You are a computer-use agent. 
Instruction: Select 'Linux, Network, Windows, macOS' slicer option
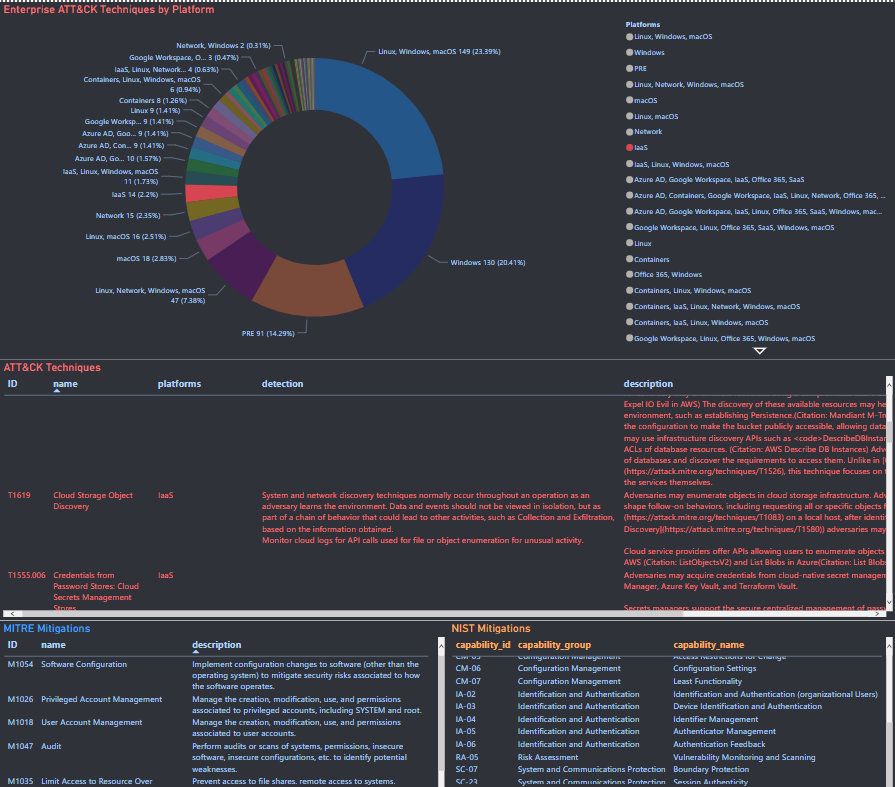(685, 84)
